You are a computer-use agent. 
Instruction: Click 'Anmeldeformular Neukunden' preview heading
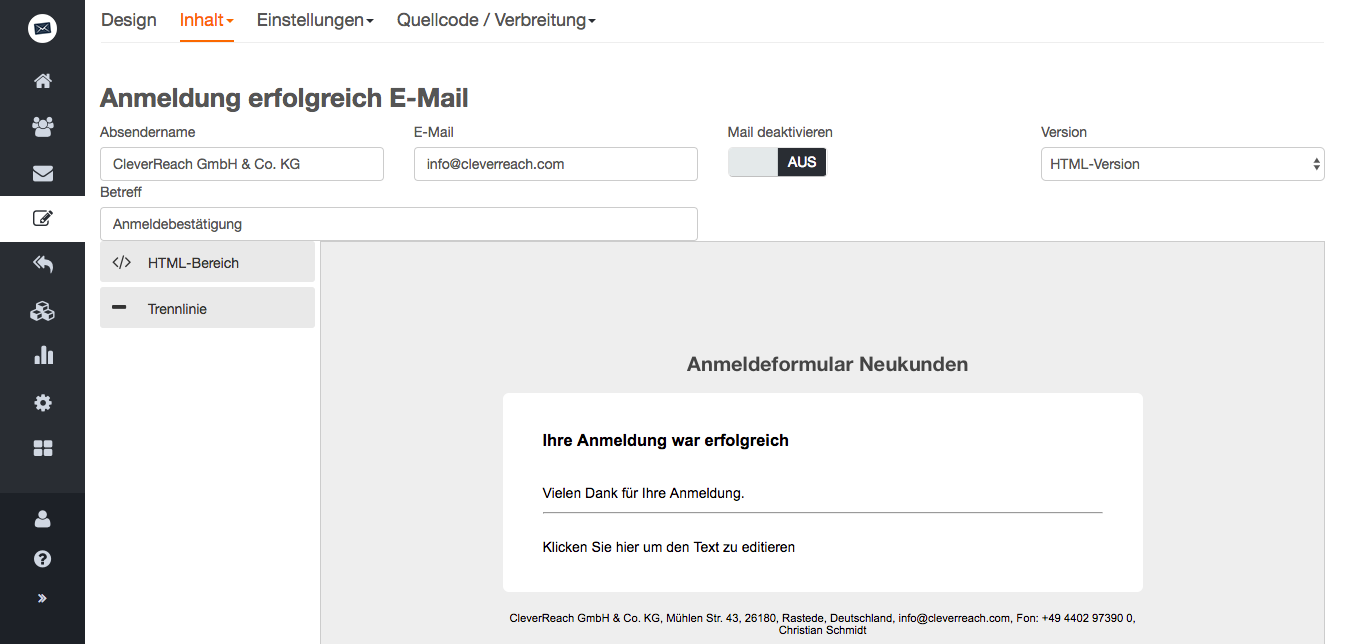(827, 364)
